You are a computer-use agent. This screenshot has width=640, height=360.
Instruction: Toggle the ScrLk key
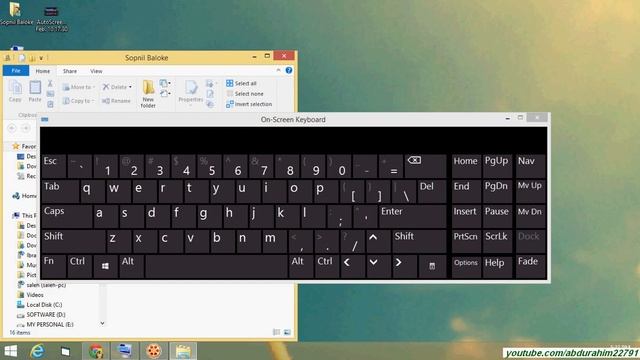(497, 241)
